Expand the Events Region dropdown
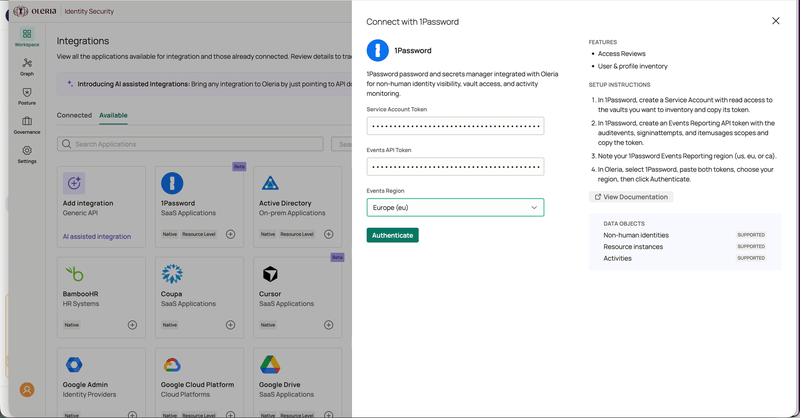The height and width of the screenshot is (418, 800). point(455,207)
